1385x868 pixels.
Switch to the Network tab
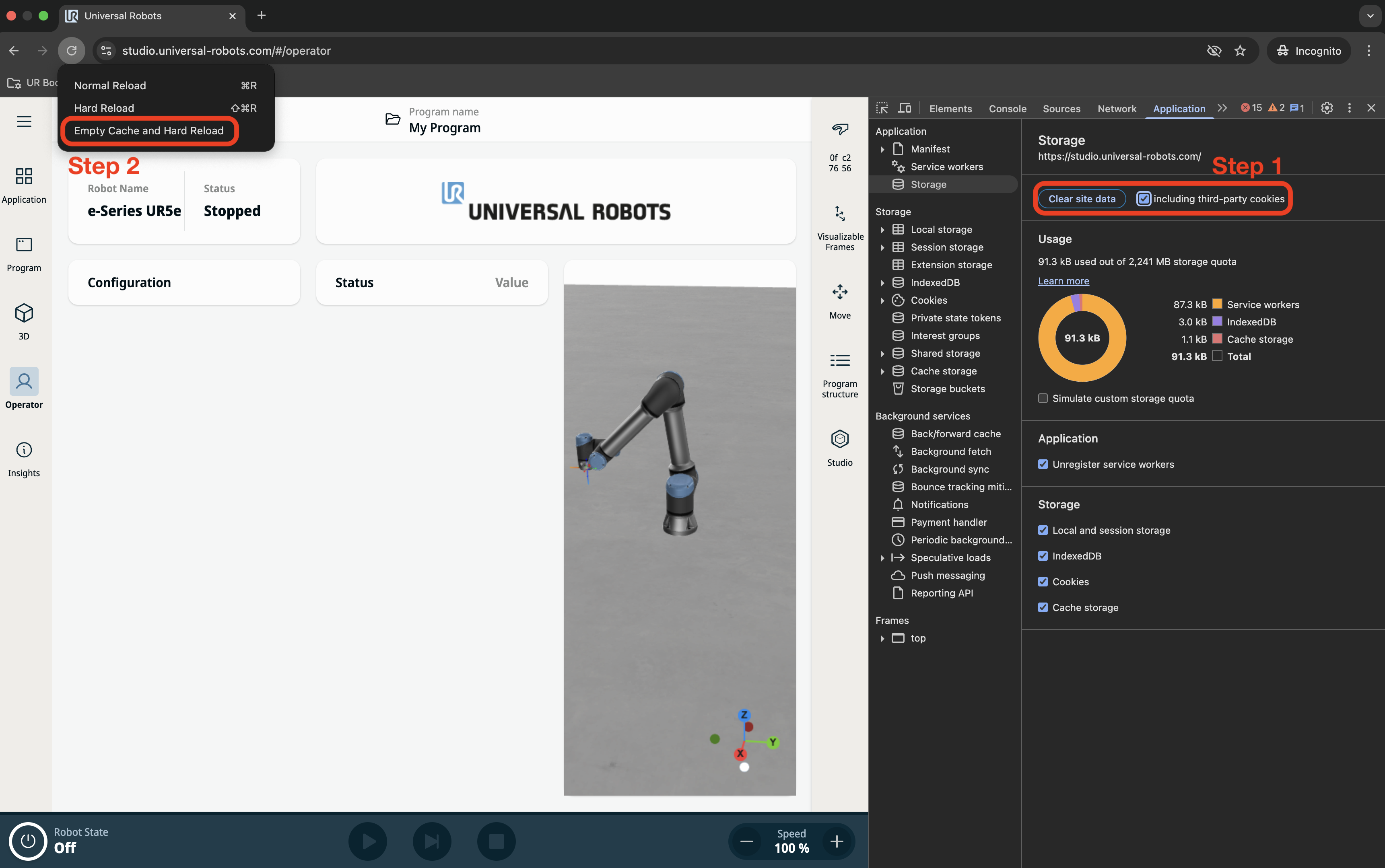(x=1116, y=109)
